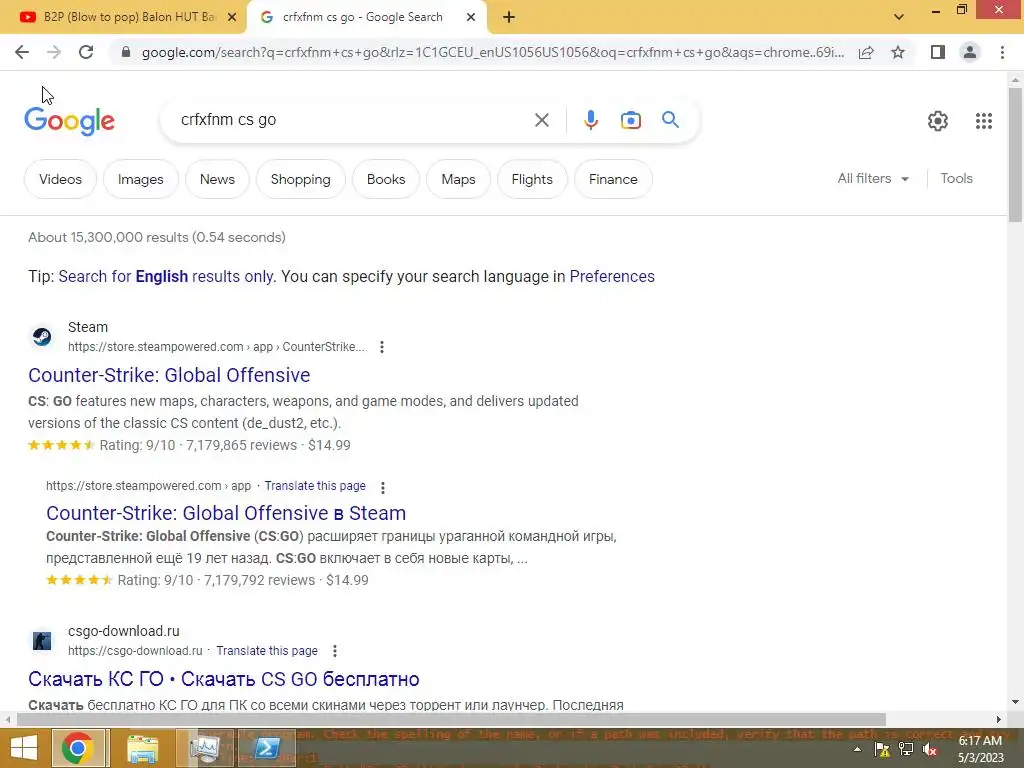This screenshot has height=768, width=1024.
Task: Open the performance monitor taskbar app
Action: point(205,748)
